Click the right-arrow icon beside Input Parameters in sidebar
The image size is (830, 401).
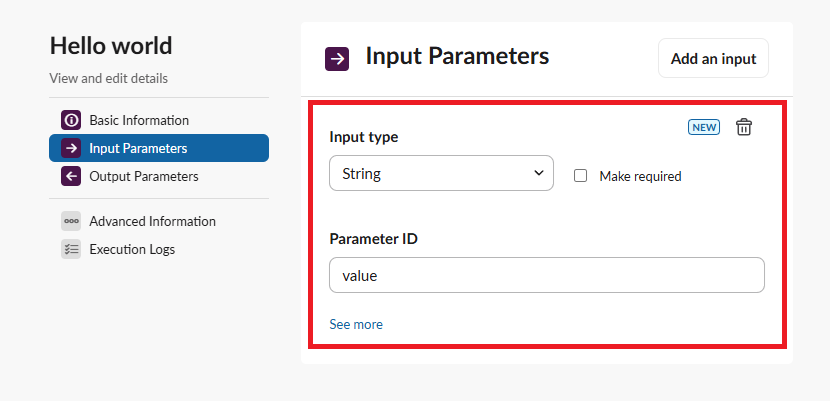(x=71, y=148)
